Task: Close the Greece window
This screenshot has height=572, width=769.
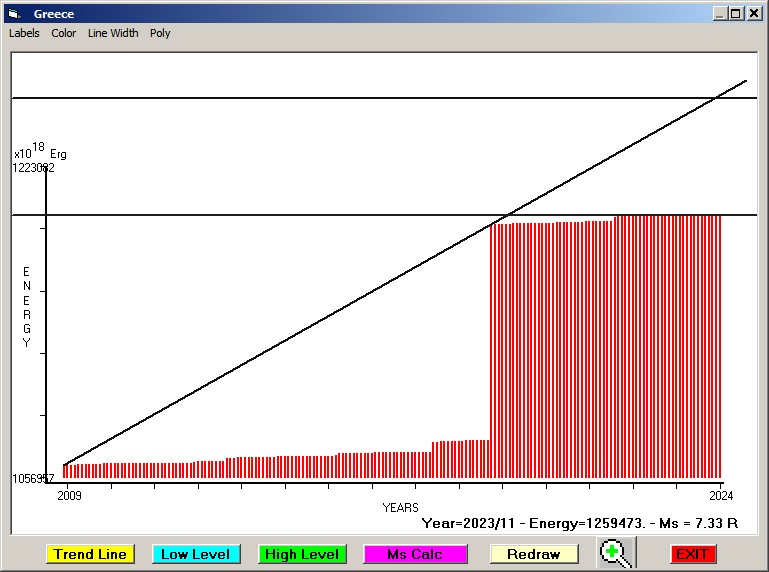Action: click(x=753, y=14)
